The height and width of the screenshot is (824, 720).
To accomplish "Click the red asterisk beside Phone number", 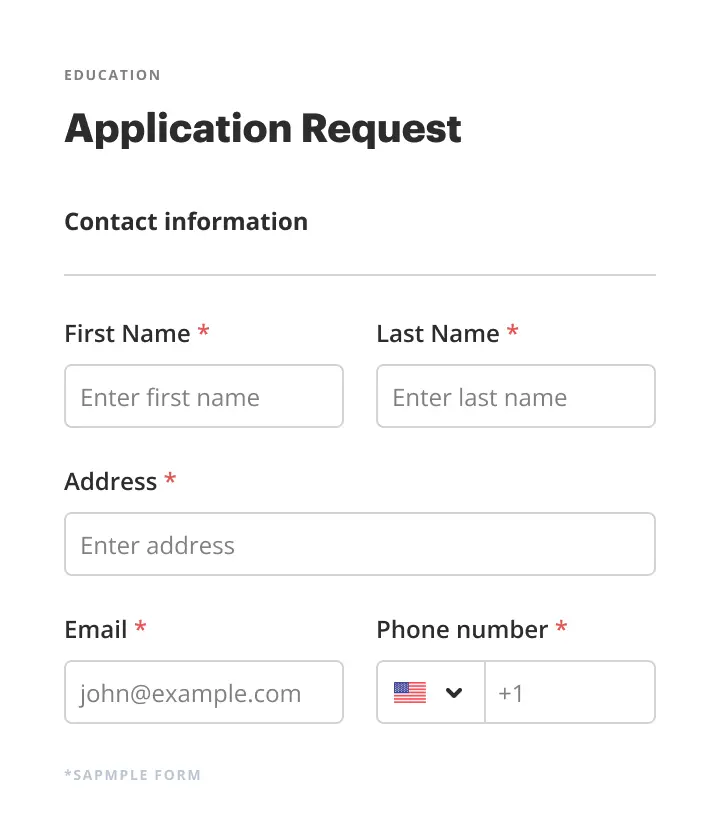I will [562, 628].
